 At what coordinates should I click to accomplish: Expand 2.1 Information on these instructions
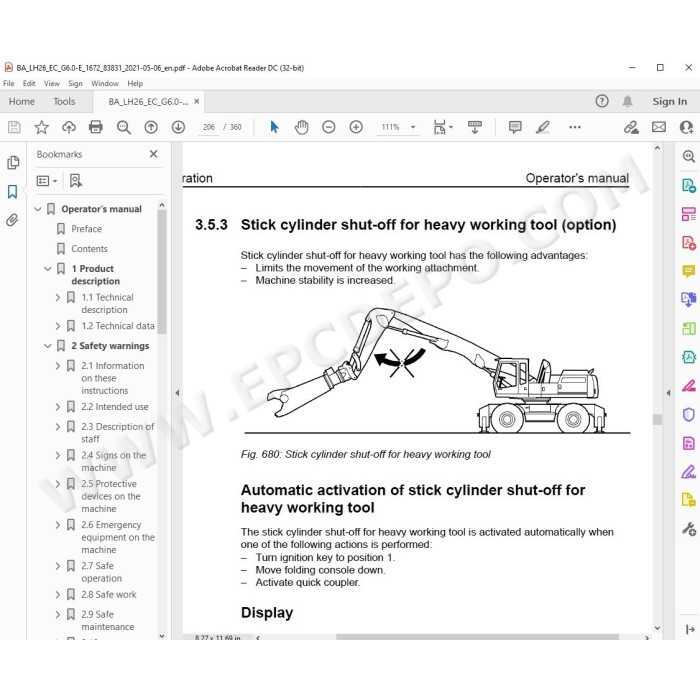tap(58, 366)
